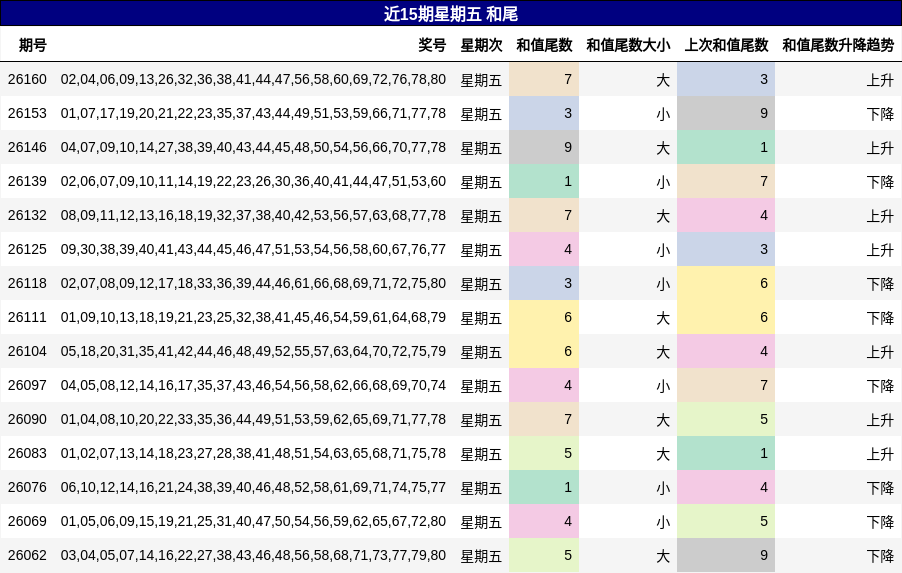Click 上升 trend cell in row 26160
This screenshot has width=902, height=573.
(838, 79)
